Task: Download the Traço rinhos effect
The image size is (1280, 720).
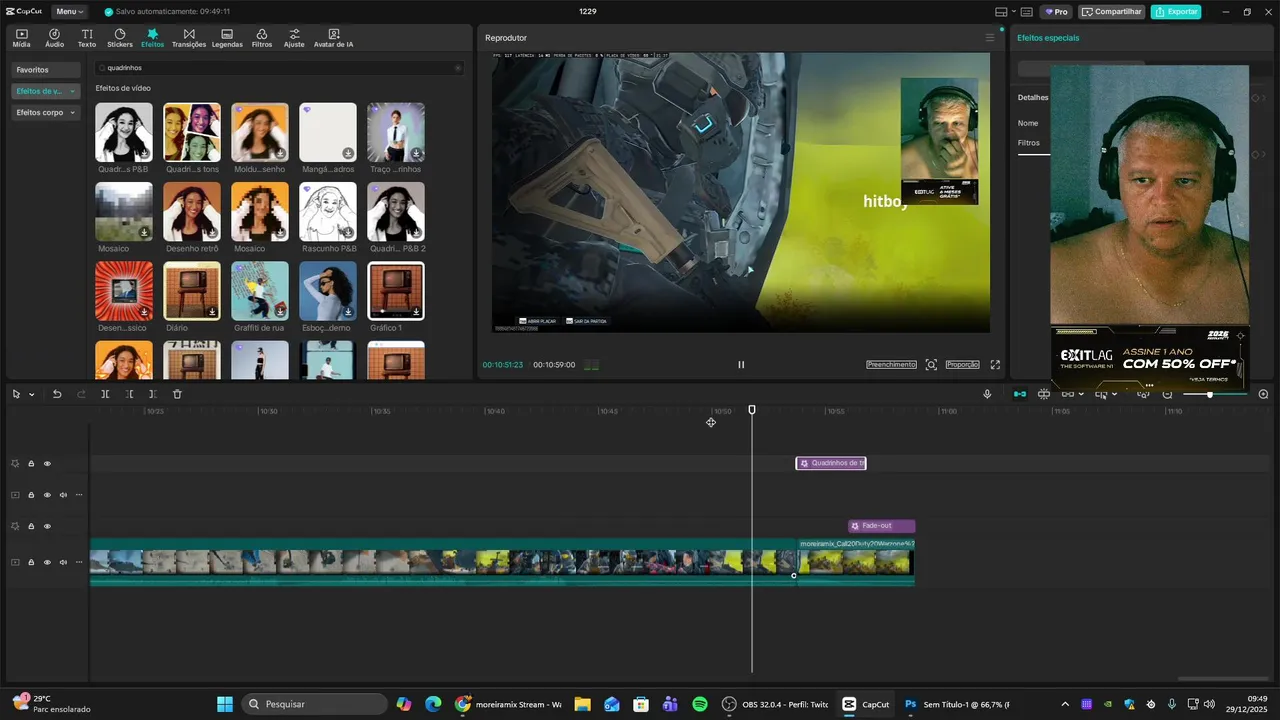Action: pyautogui.click(x=416, y=153)
